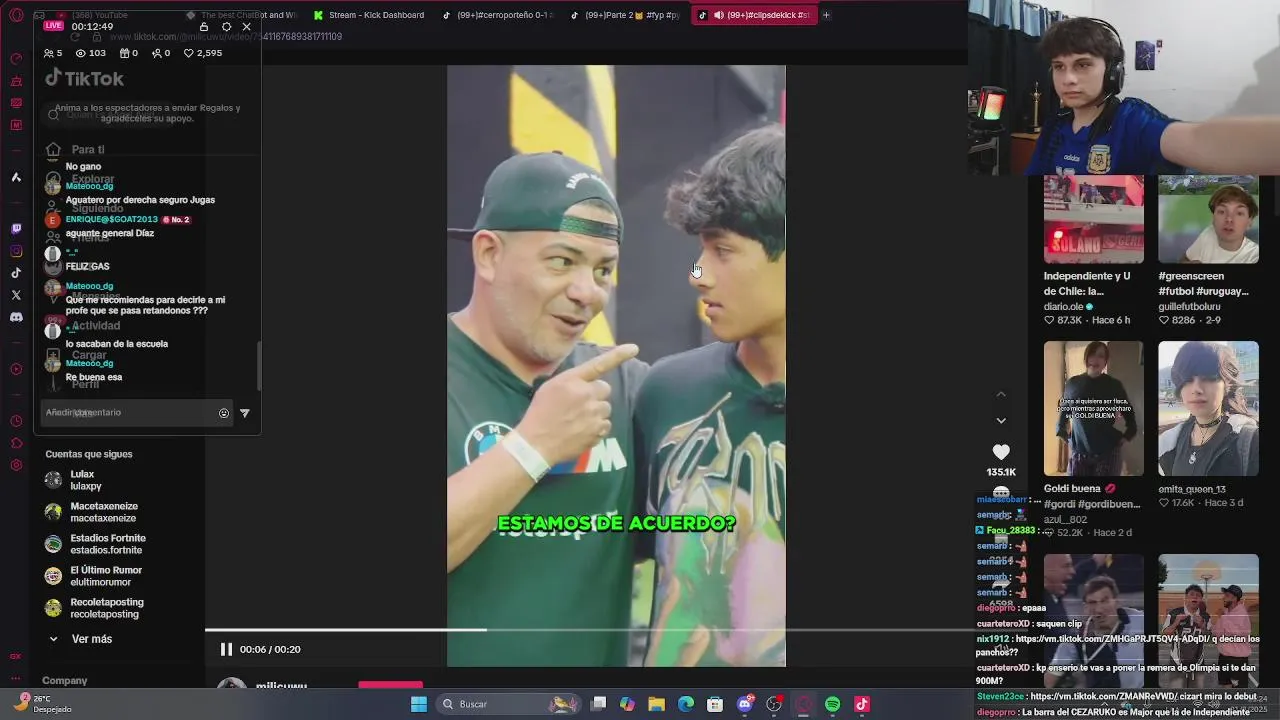Go to next video with down arrow
This screenshot has width=1280, height=720.
(x=1001, y=421)
